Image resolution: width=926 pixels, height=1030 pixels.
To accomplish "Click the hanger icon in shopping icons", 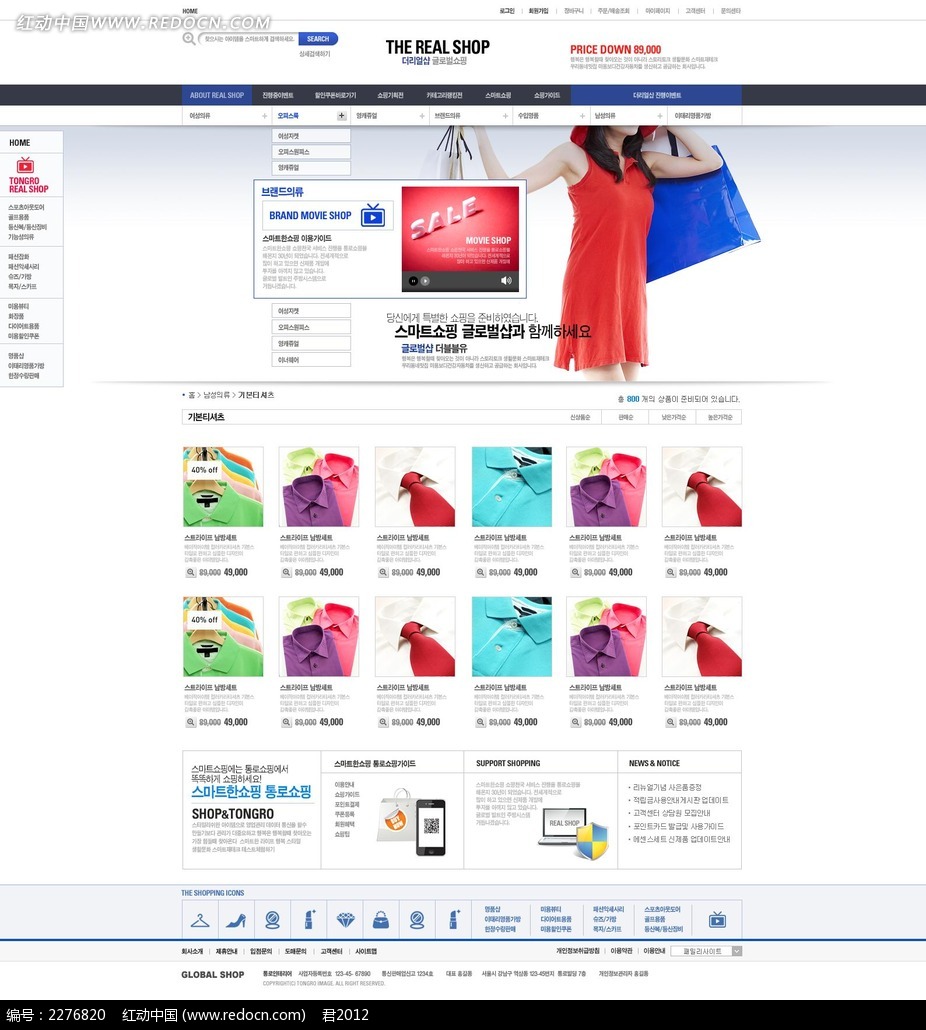I will click(202, 919).
